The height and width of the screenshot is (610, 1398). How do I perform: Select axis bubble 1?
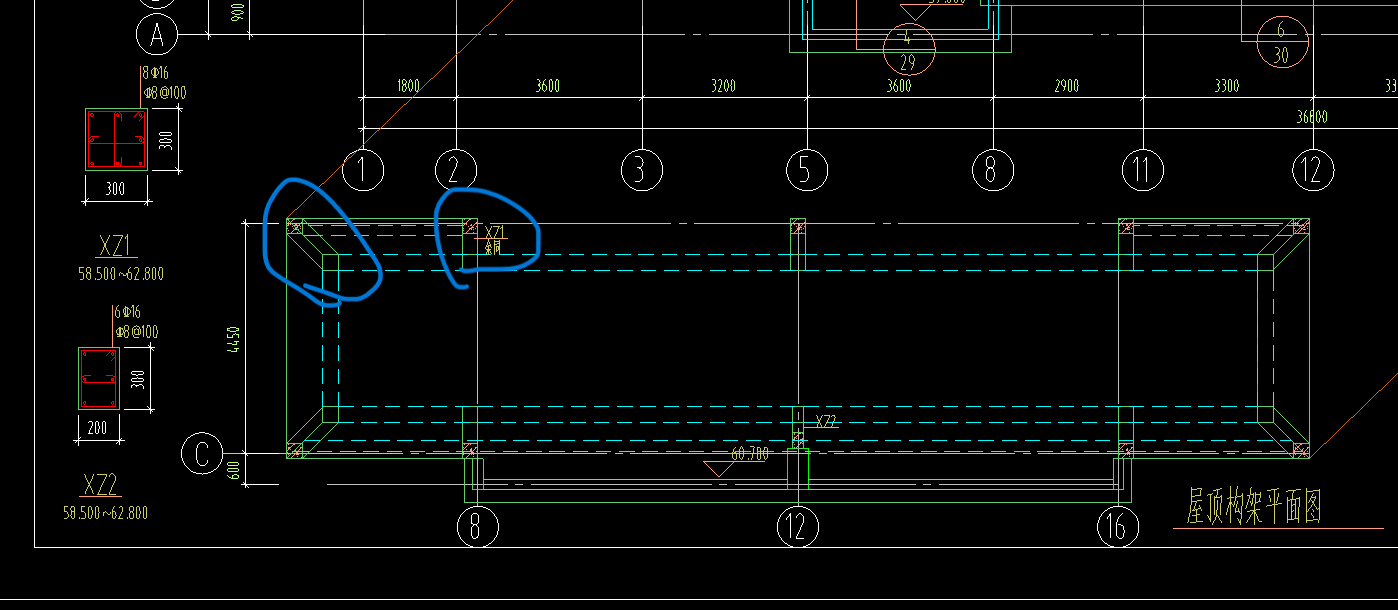[x=363, y=170]
